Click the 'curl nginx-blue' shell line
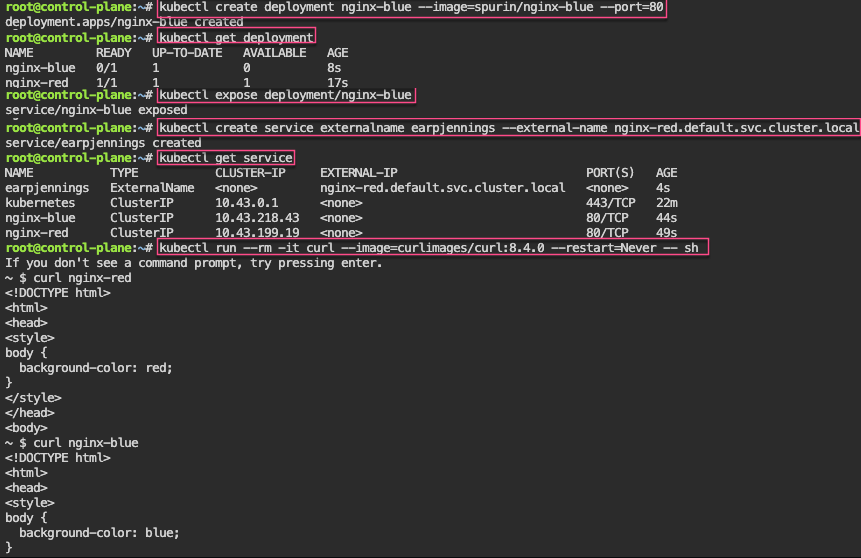This screenshot has width=861, height=558. click(86, 442)
